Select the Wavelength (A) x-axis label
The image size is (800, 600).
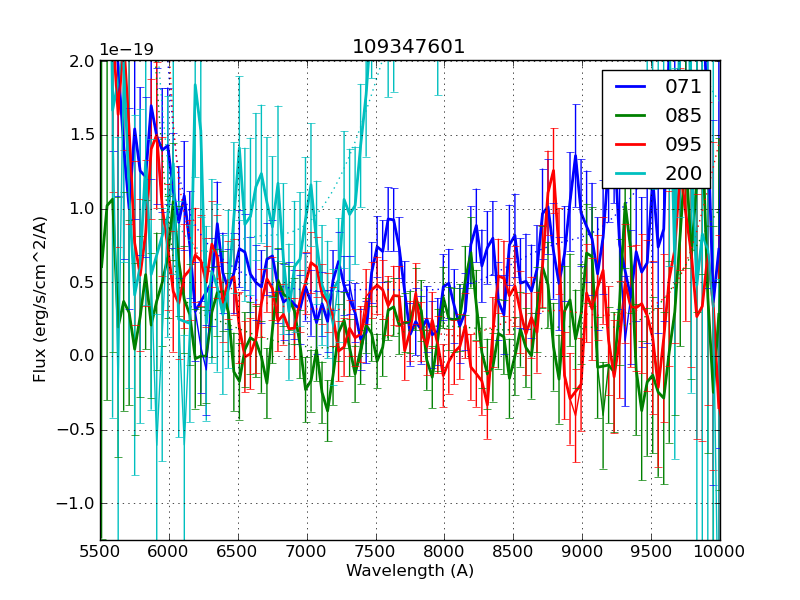point(409,571)
